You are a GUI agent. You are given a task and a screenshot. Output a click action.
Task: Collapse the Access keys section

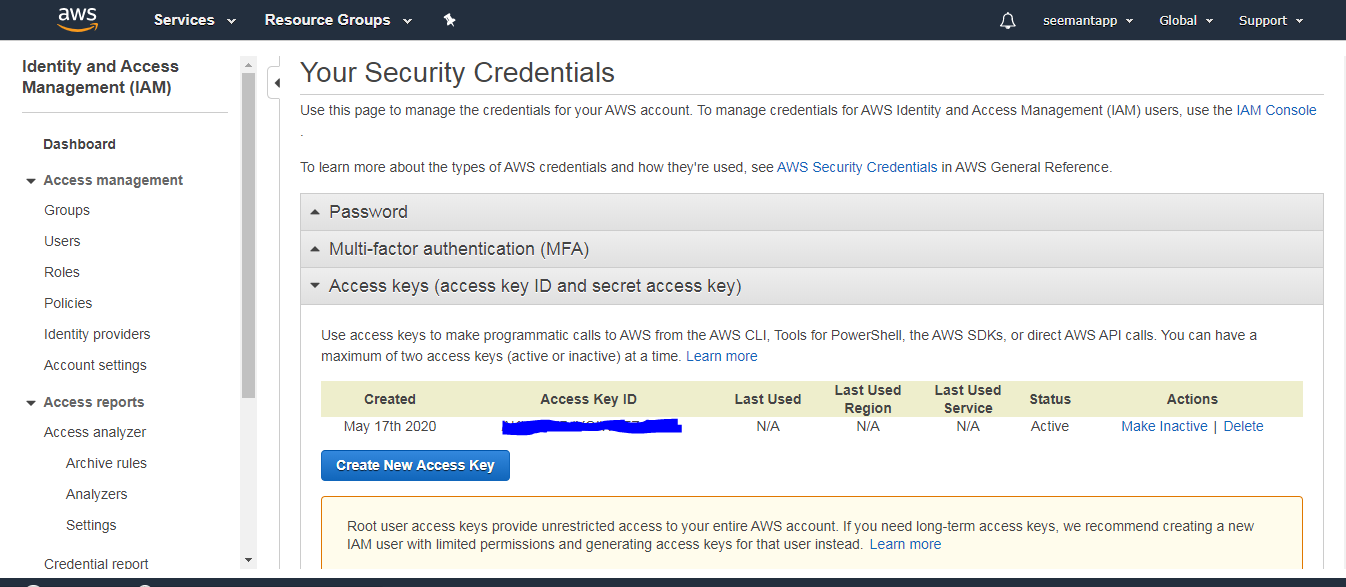811,286
